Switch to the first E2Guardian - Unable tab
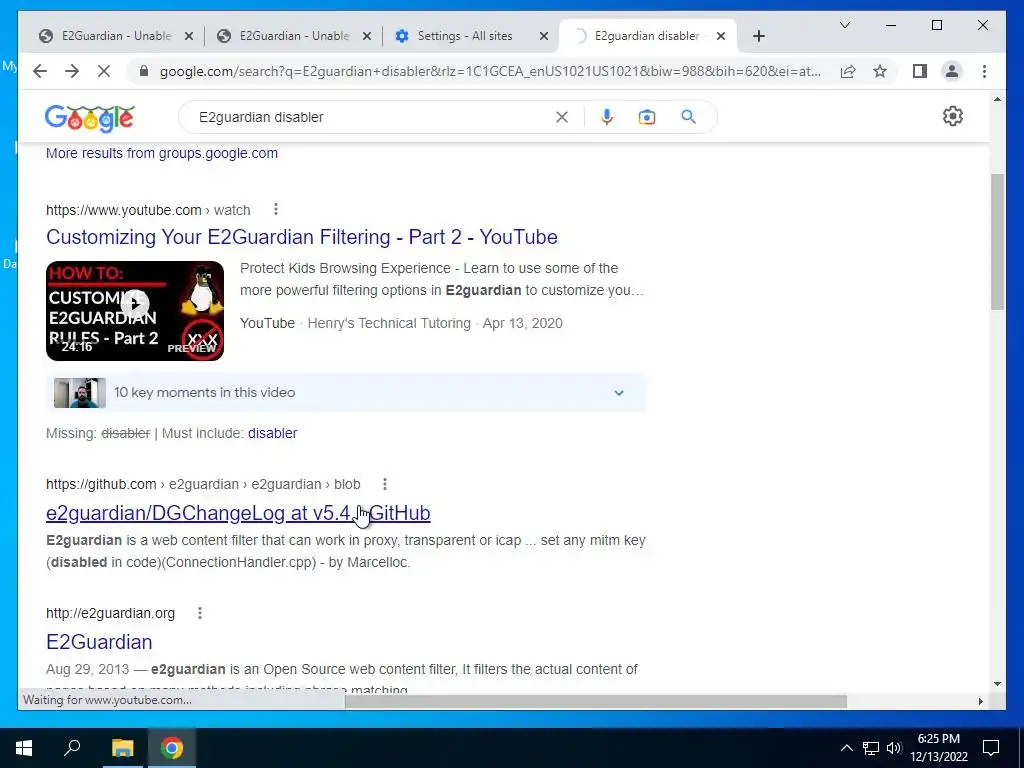 click(116, 36)
